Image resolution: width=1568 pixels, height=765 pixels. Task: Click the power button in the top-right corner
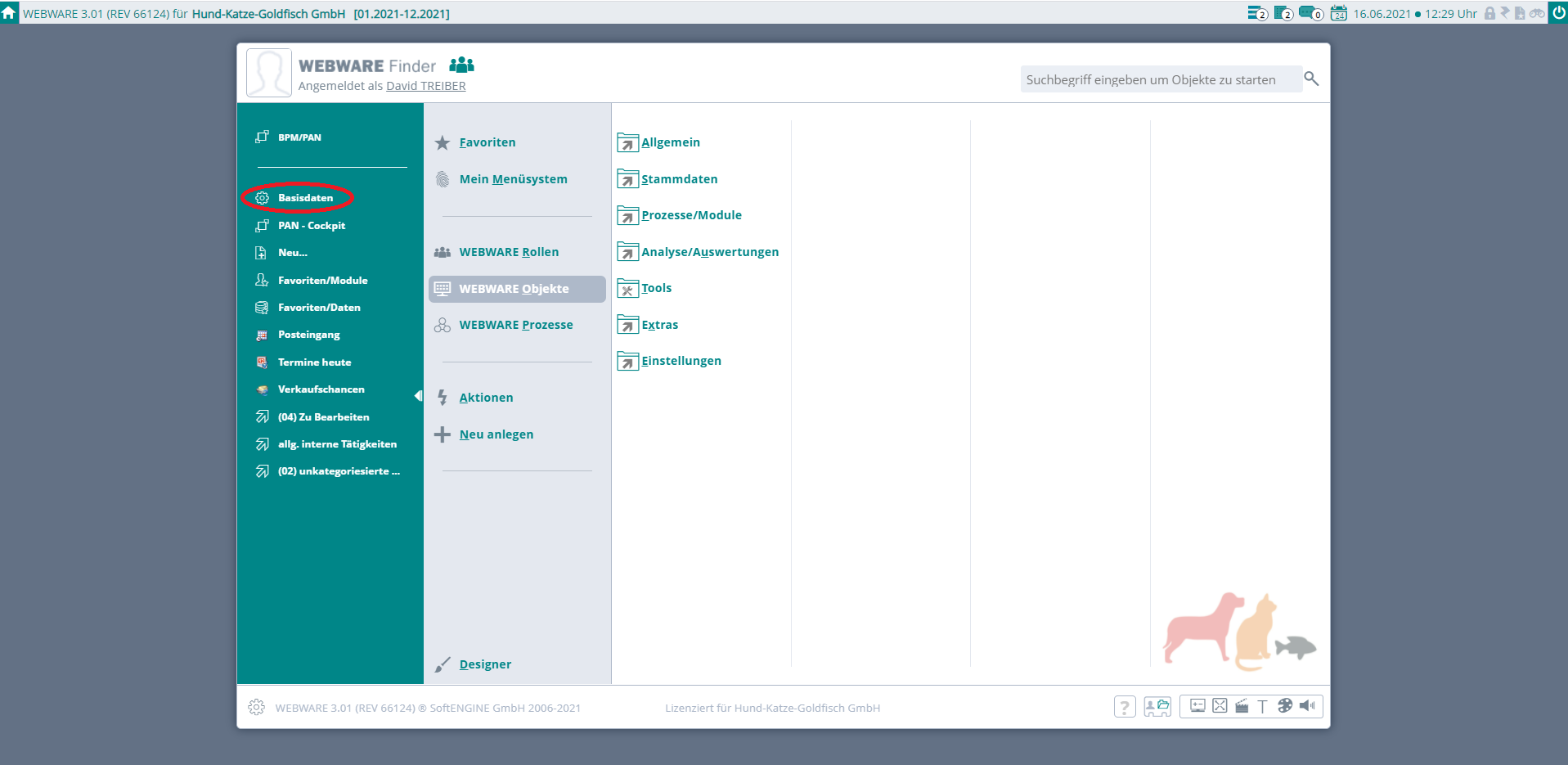coord(1558,12)
